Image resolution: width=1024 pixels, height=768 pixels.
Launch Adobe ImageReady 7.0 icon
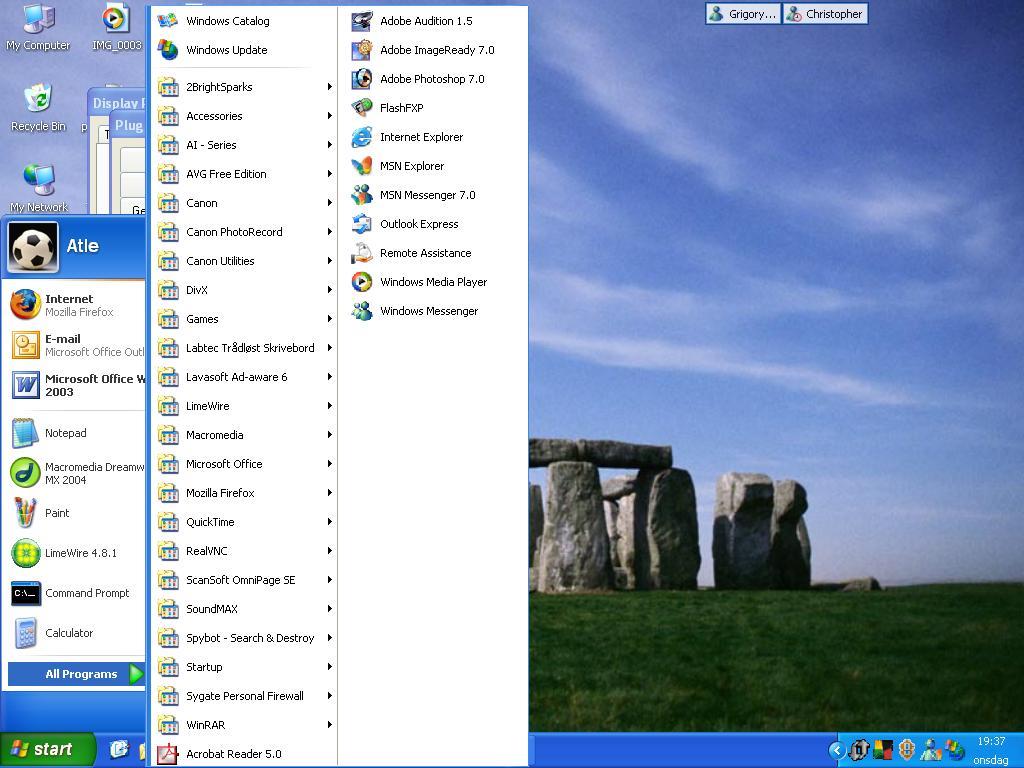click(x=362, y=50)
